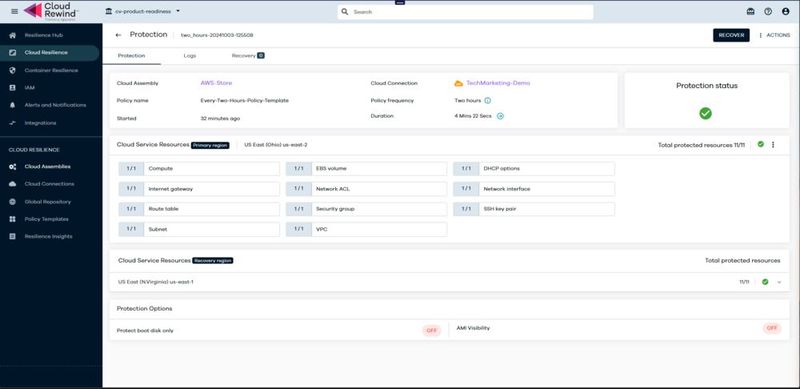The width and height of the screenshot is (800, 389).
Task: Go back using the arrow next to Protection
Action: [118, 35]
